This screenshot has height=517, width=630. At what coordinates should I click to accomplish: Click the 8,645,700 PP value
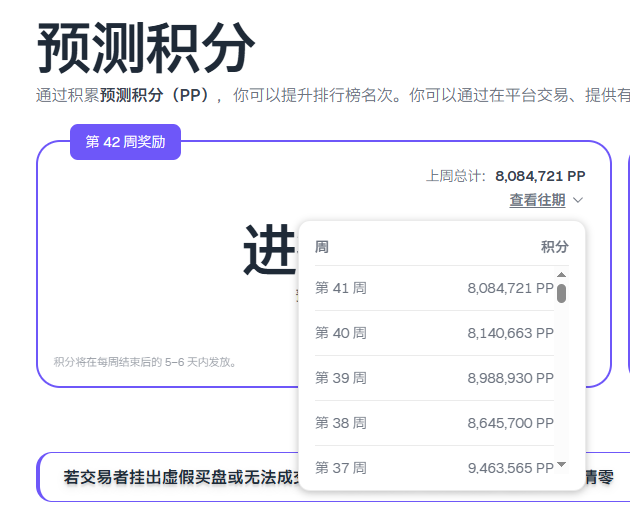[x=511, y=423]
